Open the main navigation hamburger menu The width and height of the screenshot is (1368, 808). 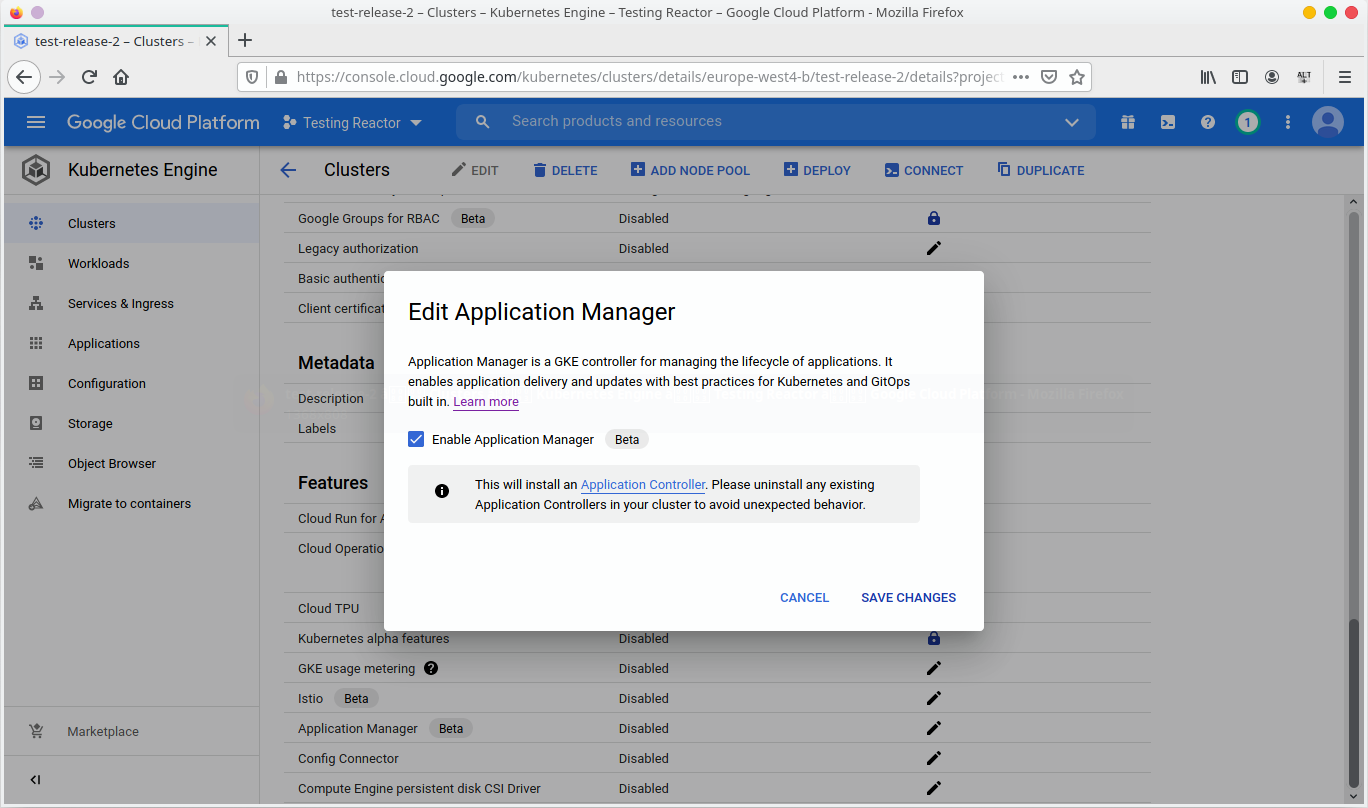36,122
